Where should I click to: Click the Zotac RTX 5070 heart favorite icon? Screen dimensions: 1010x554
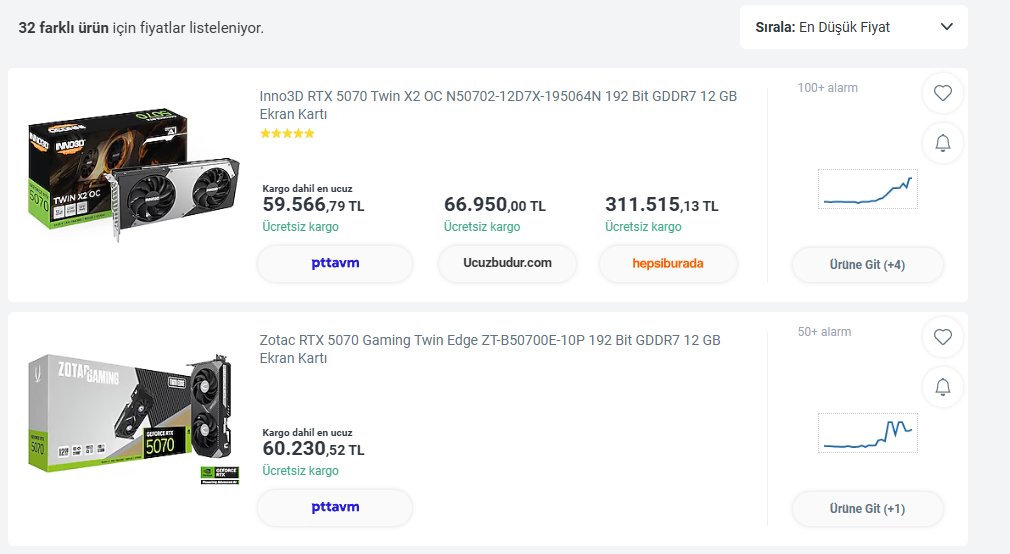pyautogui.click(x=942, y=337)
